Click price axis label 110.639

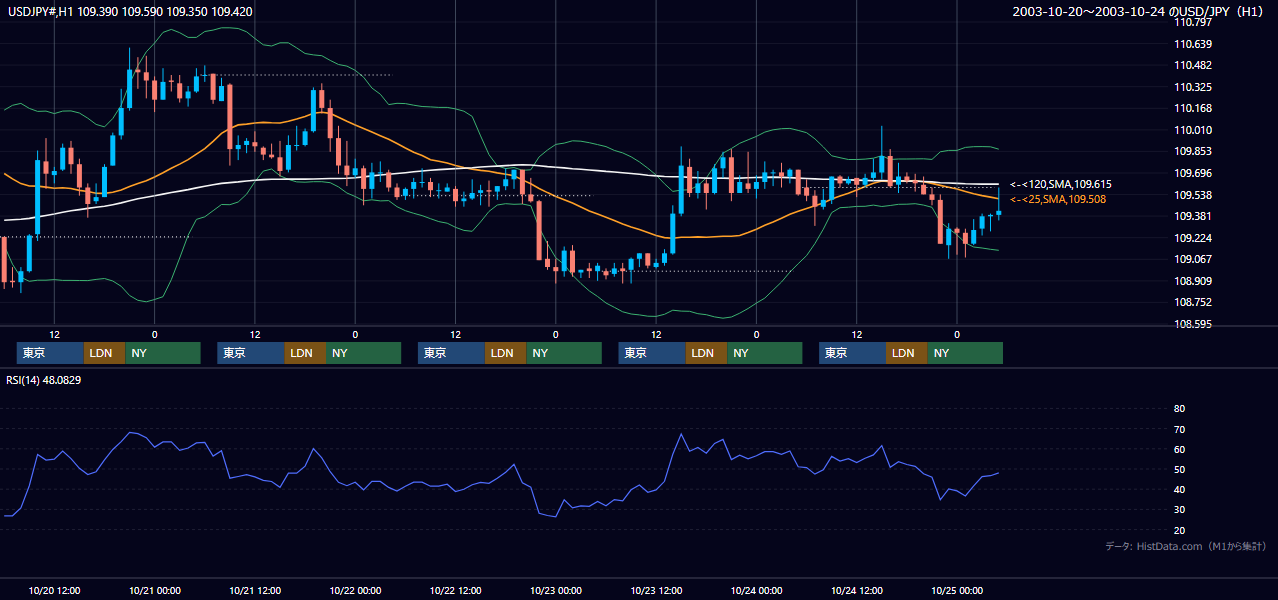click(1193, 44)
